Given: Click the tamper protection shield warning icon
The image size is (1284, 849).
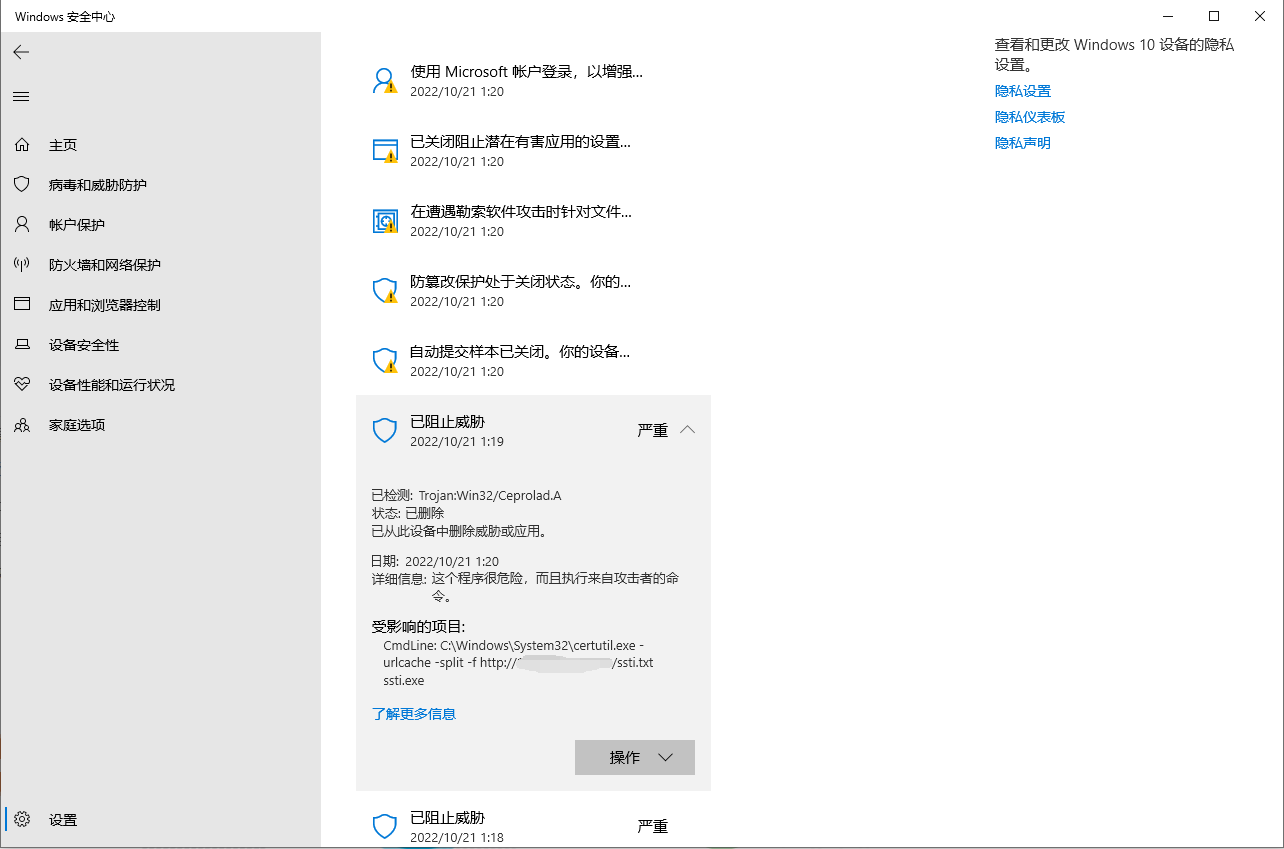Looking at the screenshot, I should pos(385,291).
